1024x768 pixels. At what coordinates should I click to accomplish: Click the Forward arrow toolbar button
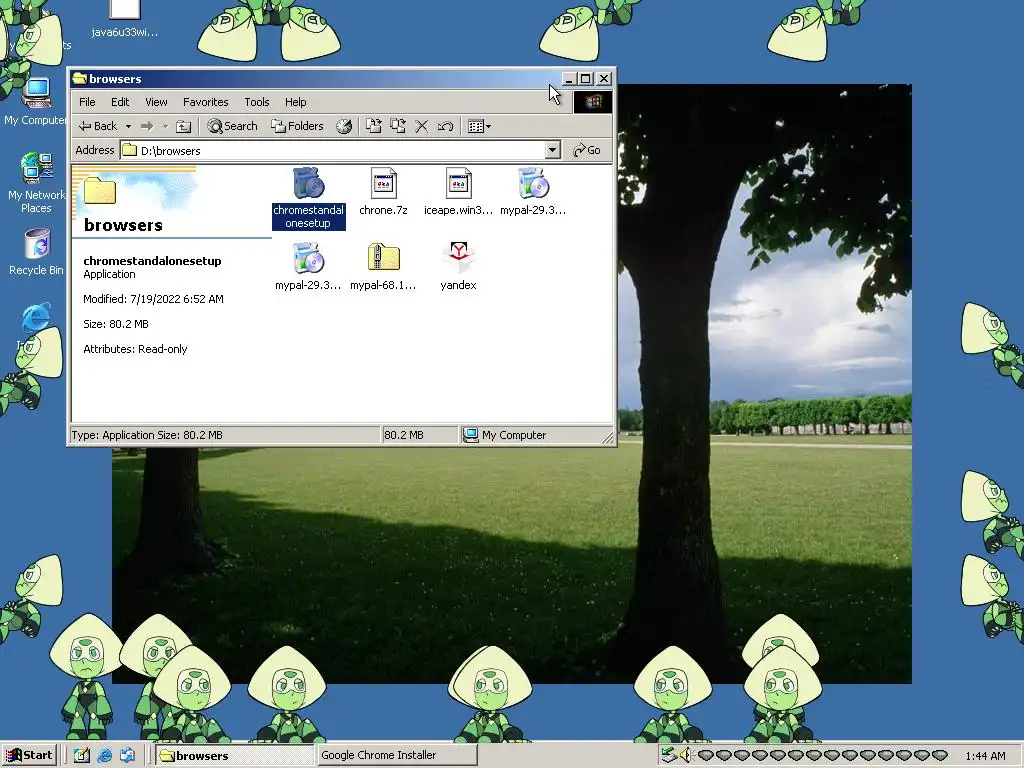coord(147,126)
